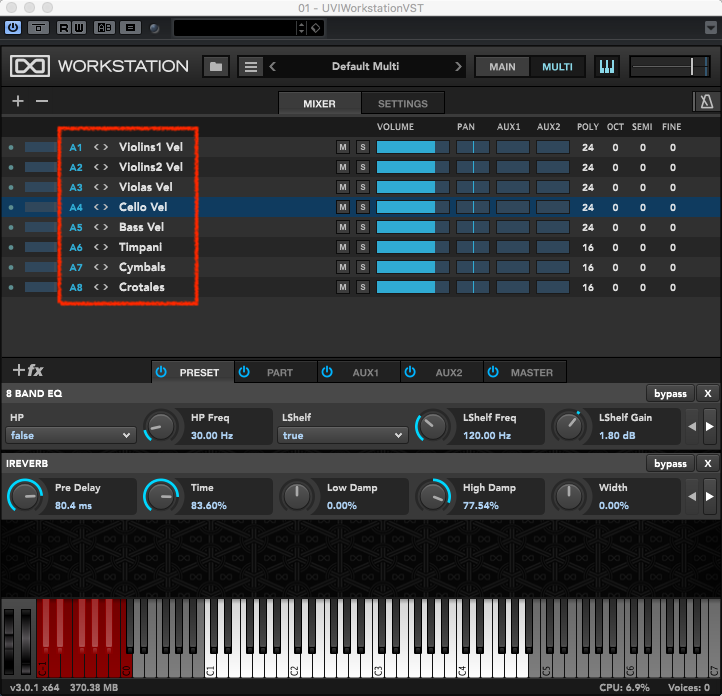Close the 8 Band EQ with X
The height and width of the screenshot is (696, 722).
pos(708,394)
